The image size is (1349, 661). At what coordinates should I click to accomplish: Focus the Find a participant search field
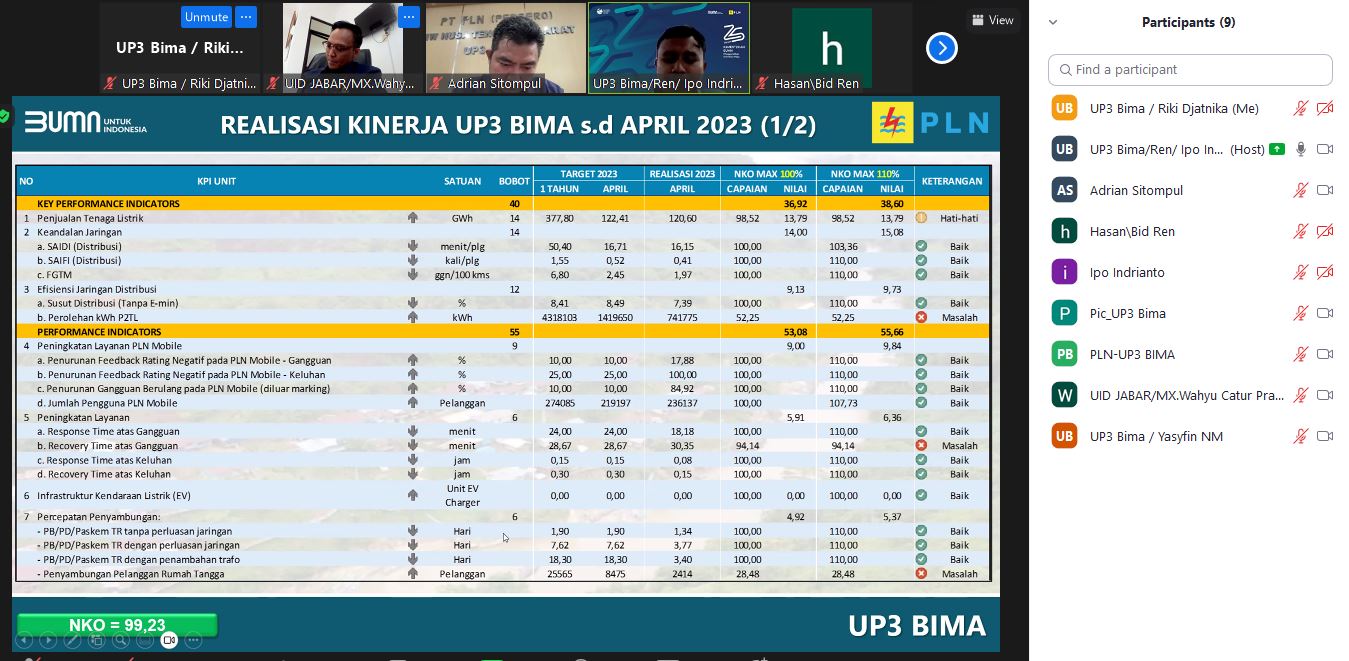click(x=1190, y=70)
